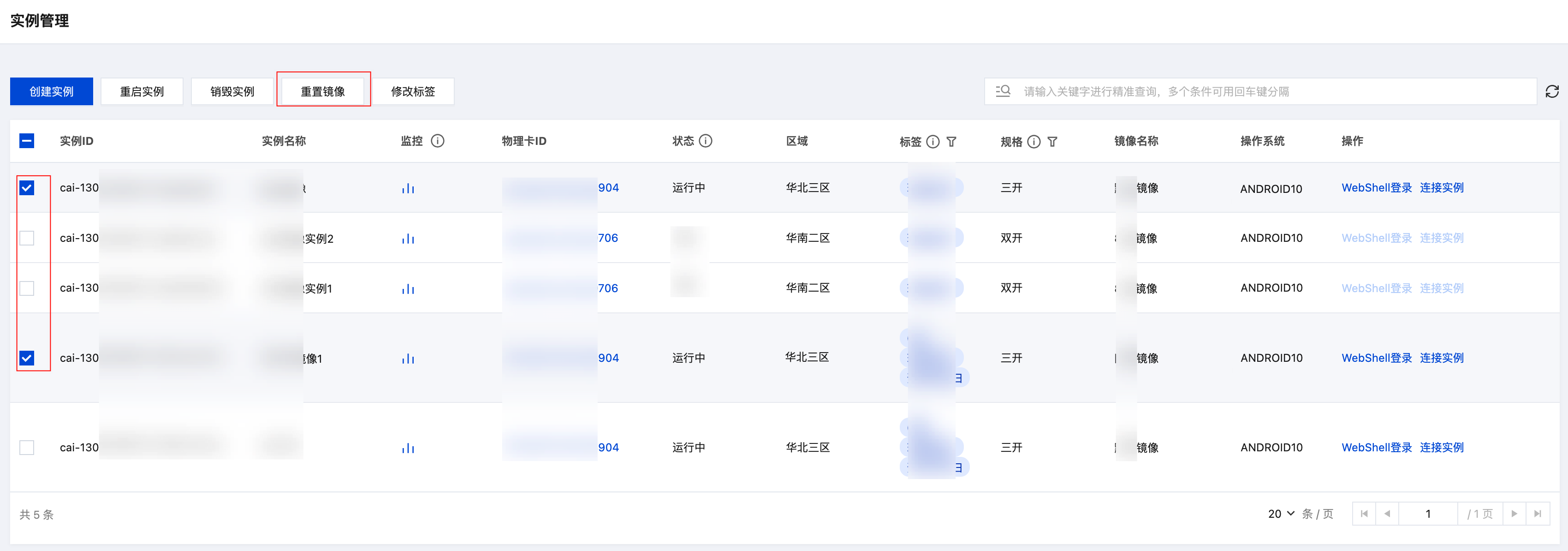Viewport: 1568px width, 551px height.
Task: Click the 创建实例 button
Action: 52,91
